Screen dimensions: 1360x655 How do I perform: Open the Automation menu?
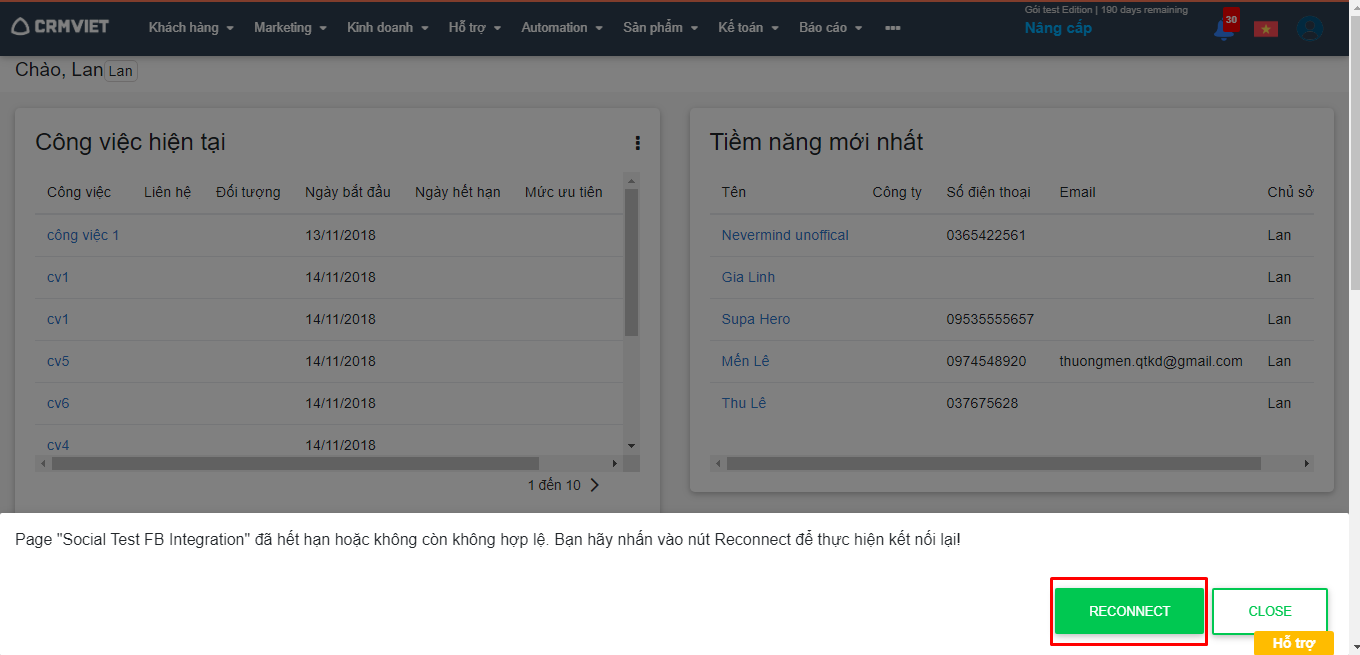coord(562,28)
